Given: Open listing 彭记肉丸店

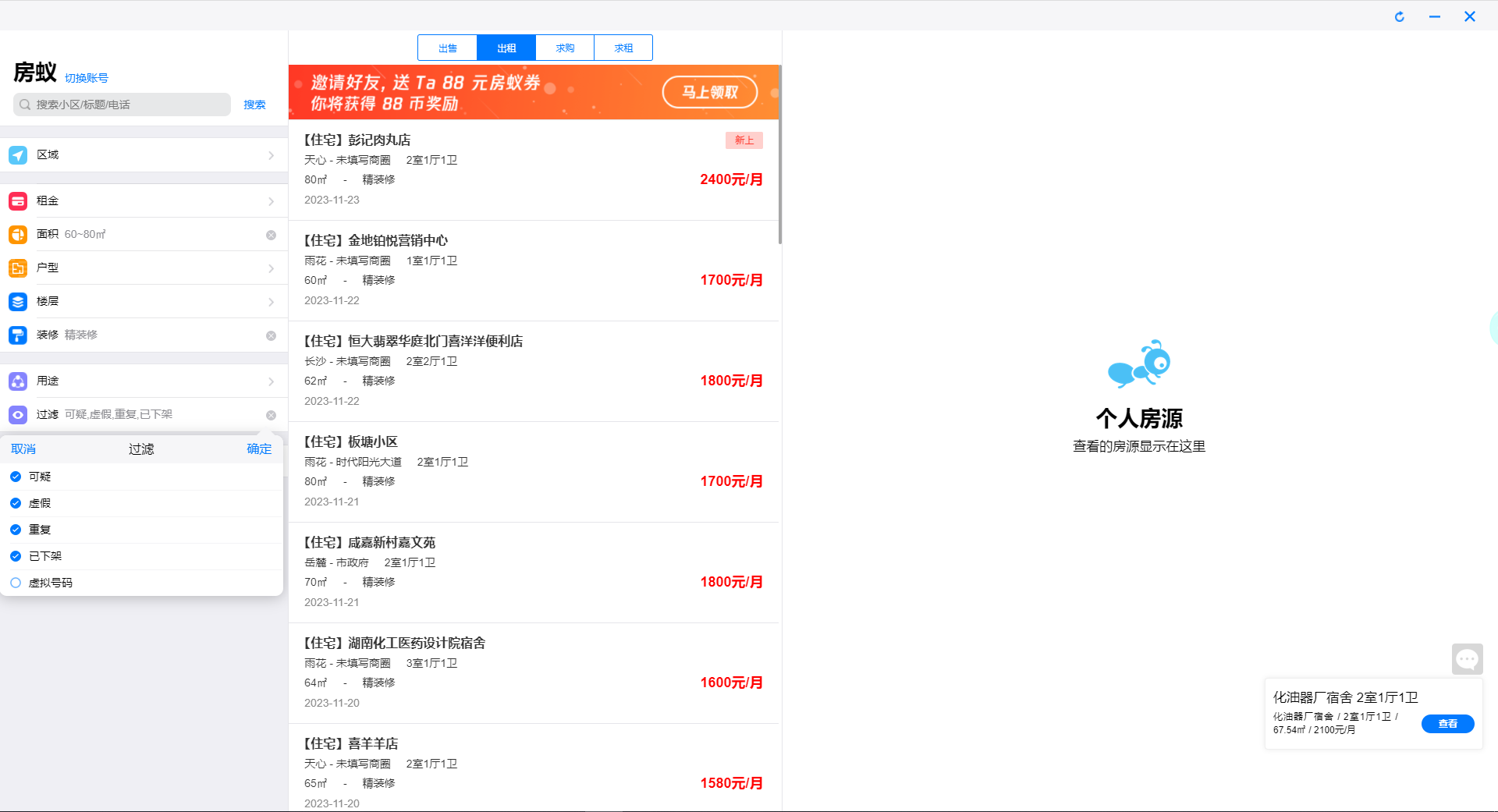Looking at the screenshot, I should tap(534, 170).
